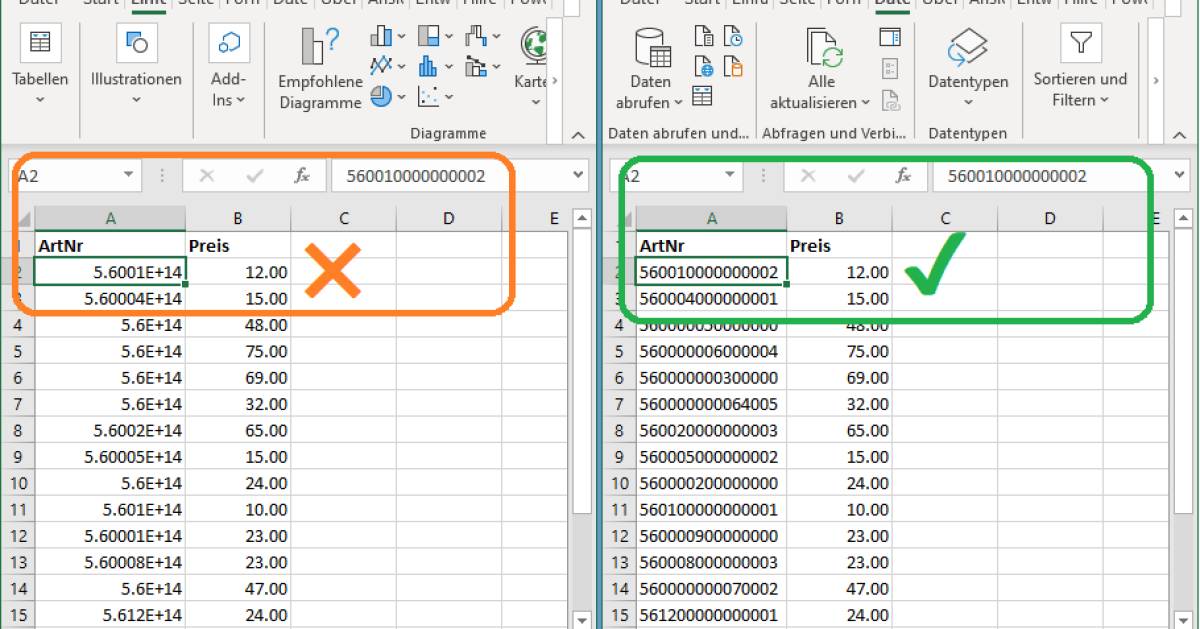Image resolution: width=1200 pixels, height=629 pixels.
Task: Select ArtNr header cell in right window
Action: tap(711, 245)
